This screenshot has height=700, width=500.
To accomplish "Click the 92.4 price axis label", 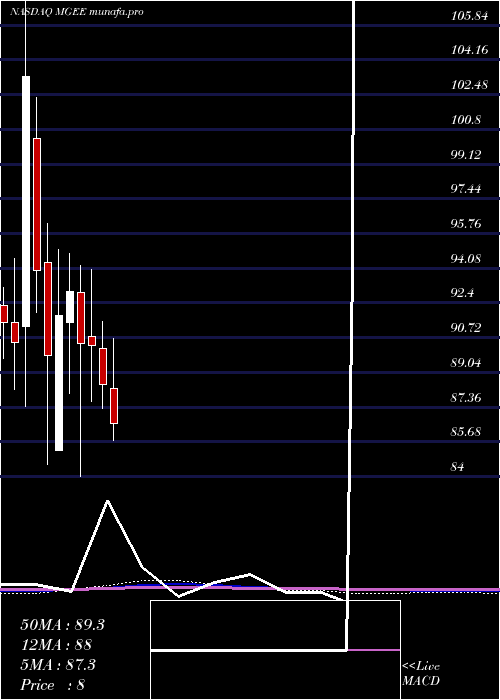I will pyautogui.click(x=463, y=293).
